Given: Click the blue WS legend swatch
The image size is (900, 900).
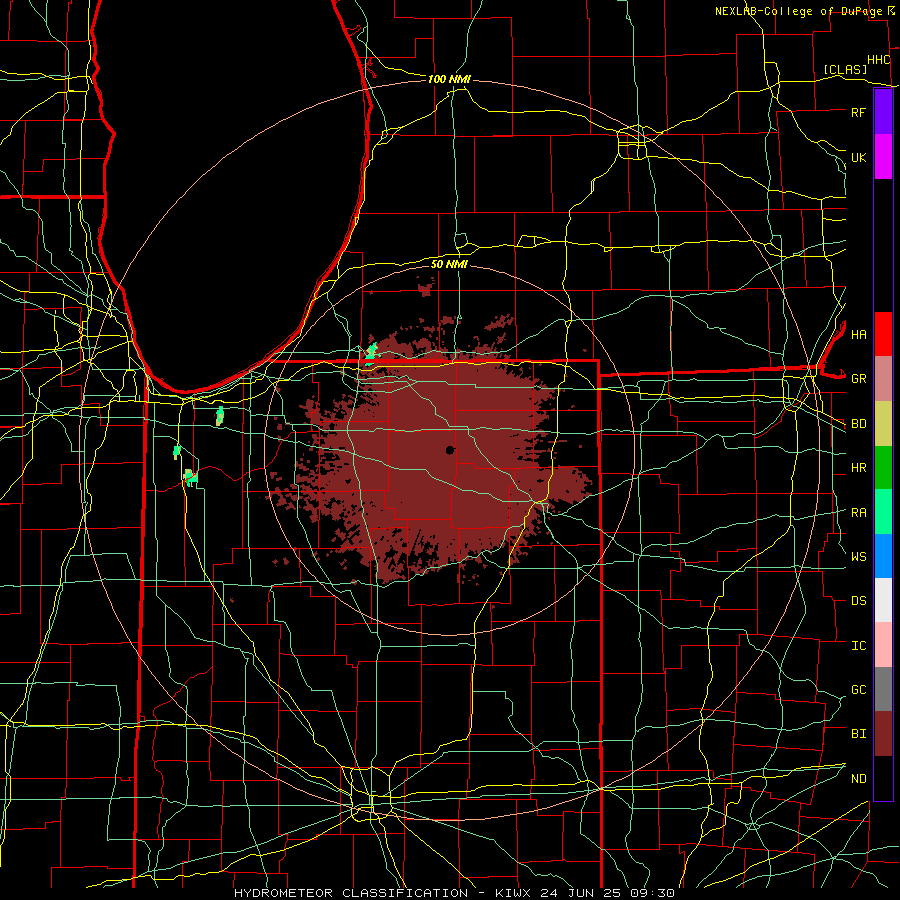Looking at the screenshot, I should click(883, 556).
